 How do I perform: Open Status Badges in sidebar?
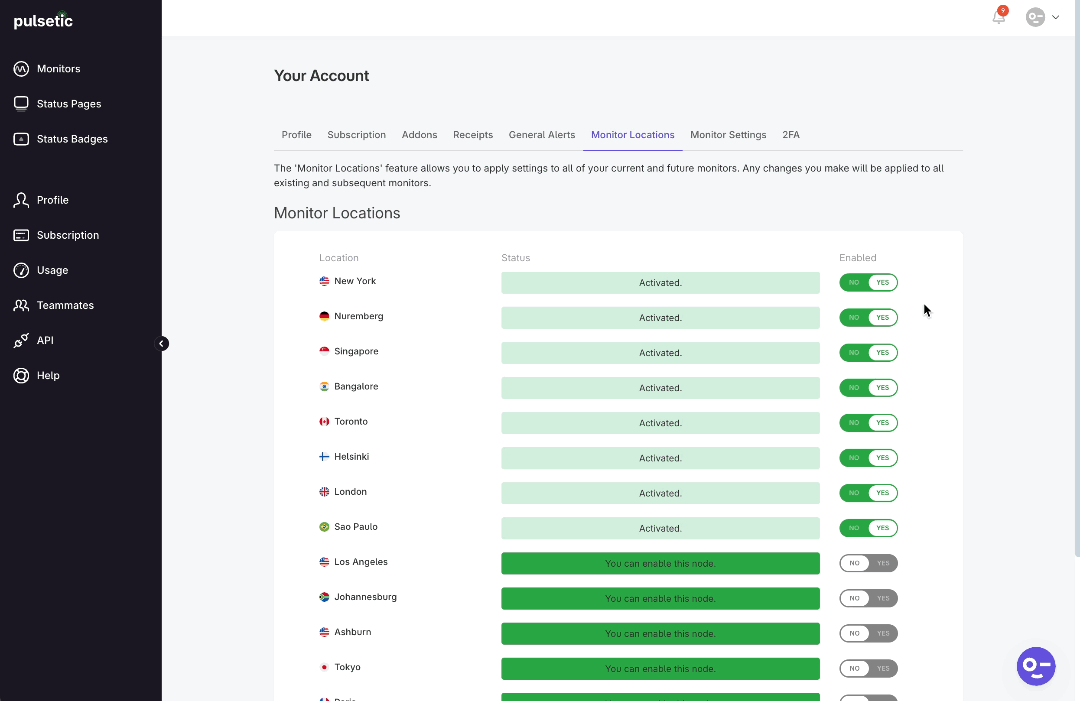click(72, 139)
